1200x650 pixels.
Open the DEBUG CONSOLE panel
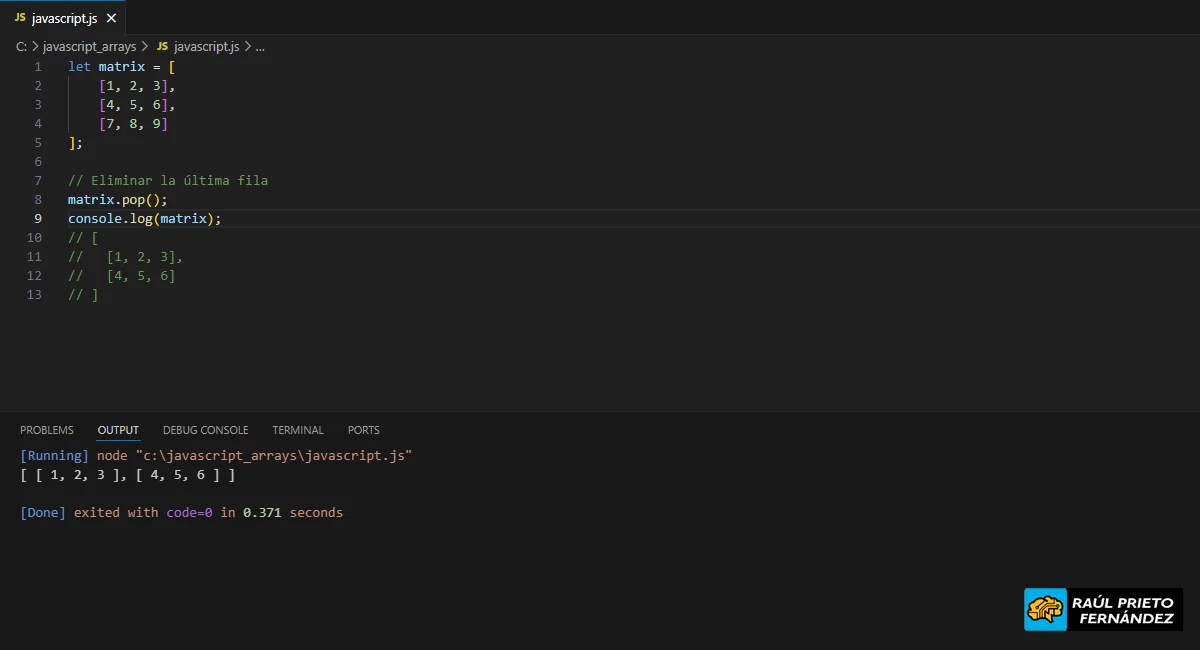205,429
